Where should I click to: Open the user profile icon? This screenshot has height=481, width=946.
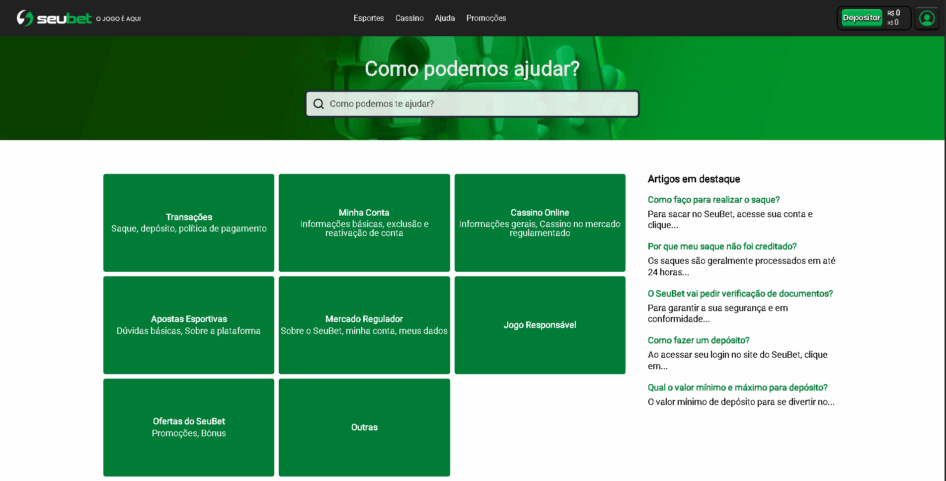926,18
